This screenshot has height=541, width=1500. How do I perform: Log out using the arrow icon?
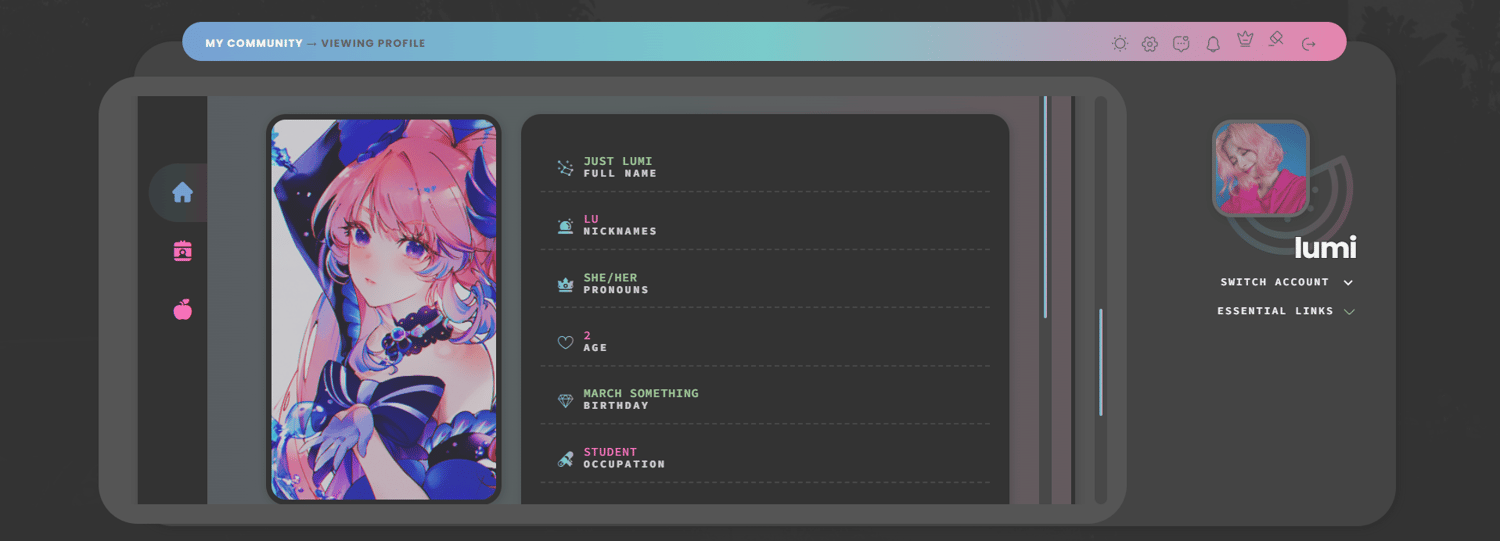click(x=1309, y=44)
